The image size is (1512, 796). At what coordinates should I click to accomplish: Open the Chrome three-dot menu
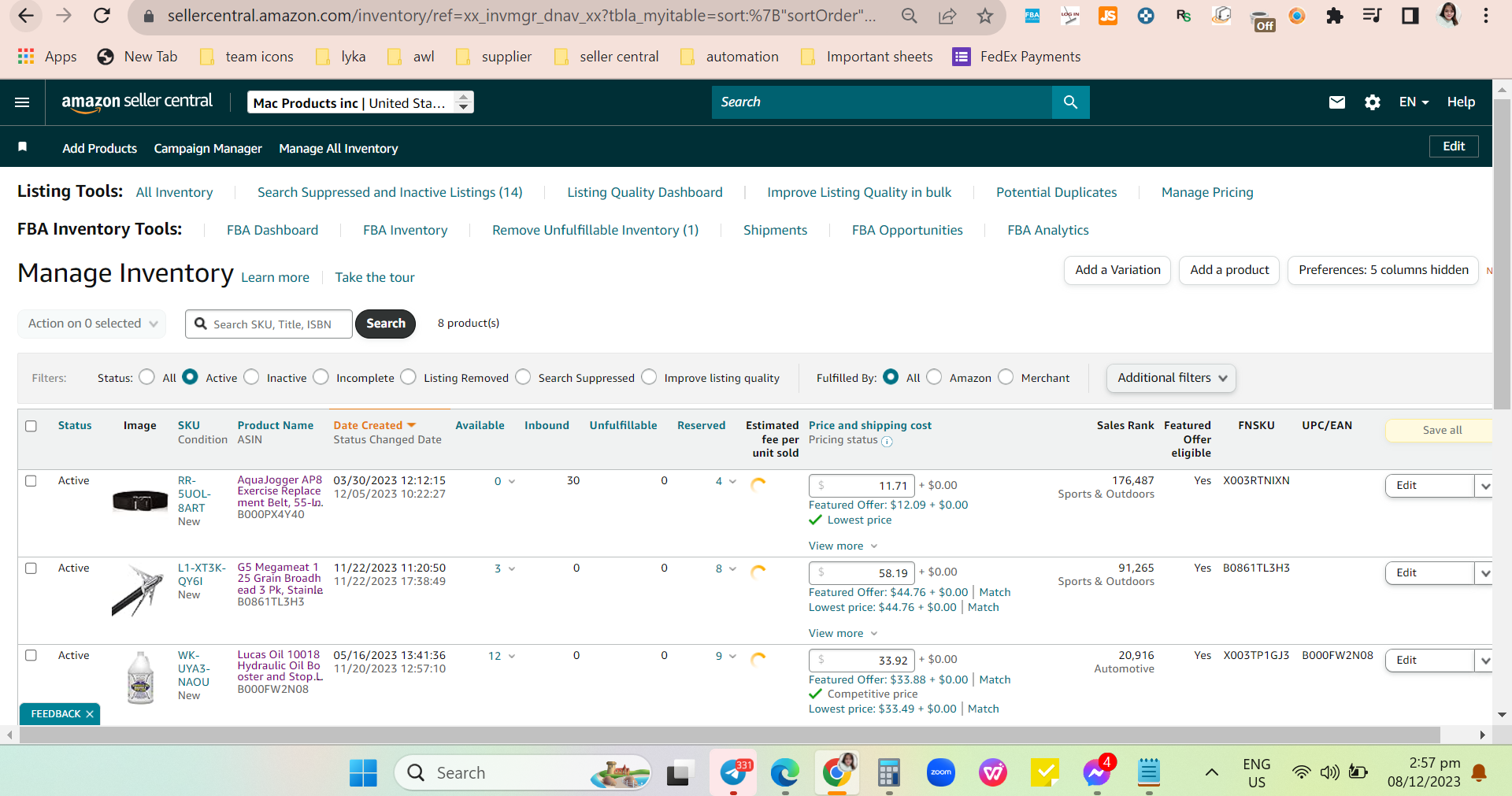point(1486,16)
